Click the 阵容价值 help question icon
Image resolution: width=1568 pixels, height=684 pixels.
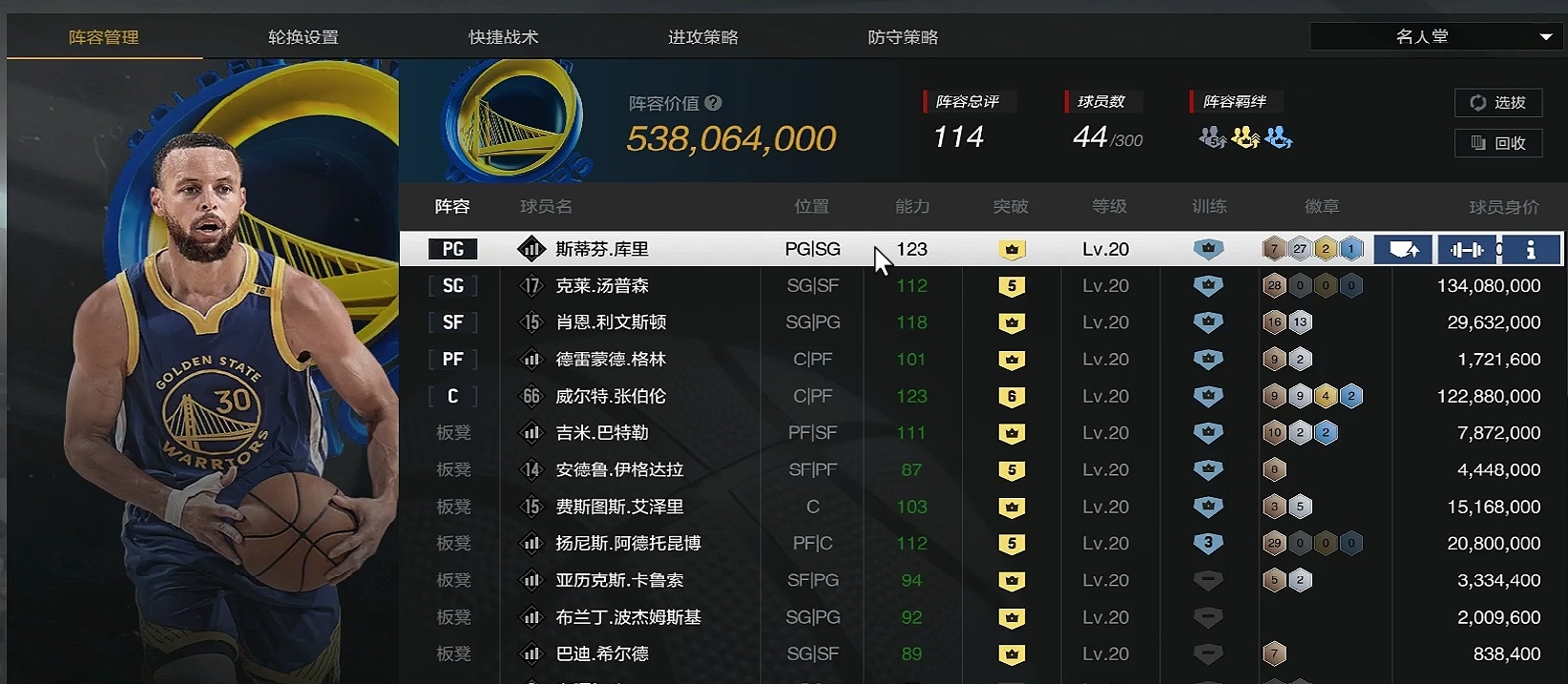pyautogui.click(x=713, y=103)
